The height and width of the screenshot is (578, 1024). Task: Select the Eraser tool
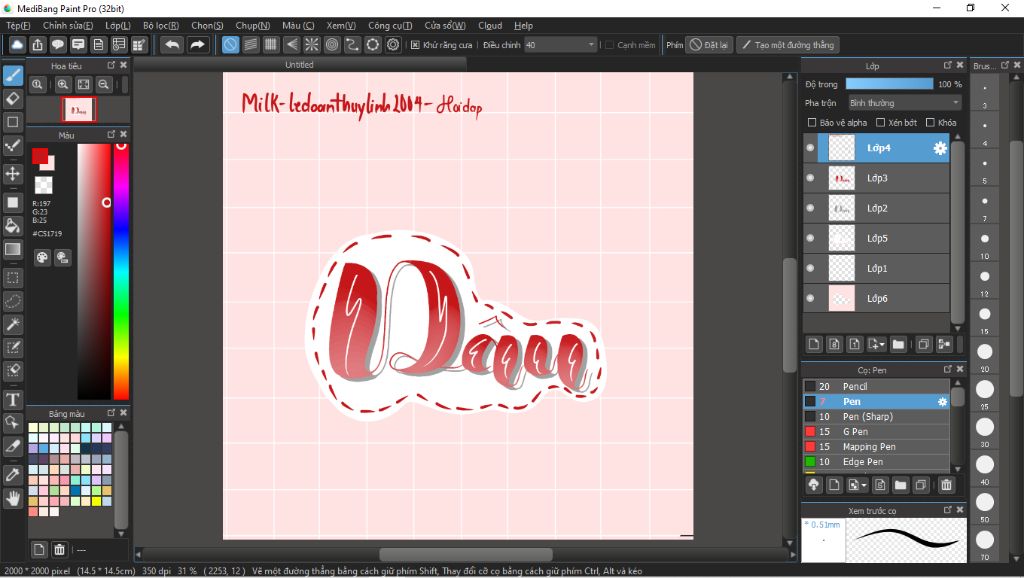pyautogui.click(x=12, y=99)
